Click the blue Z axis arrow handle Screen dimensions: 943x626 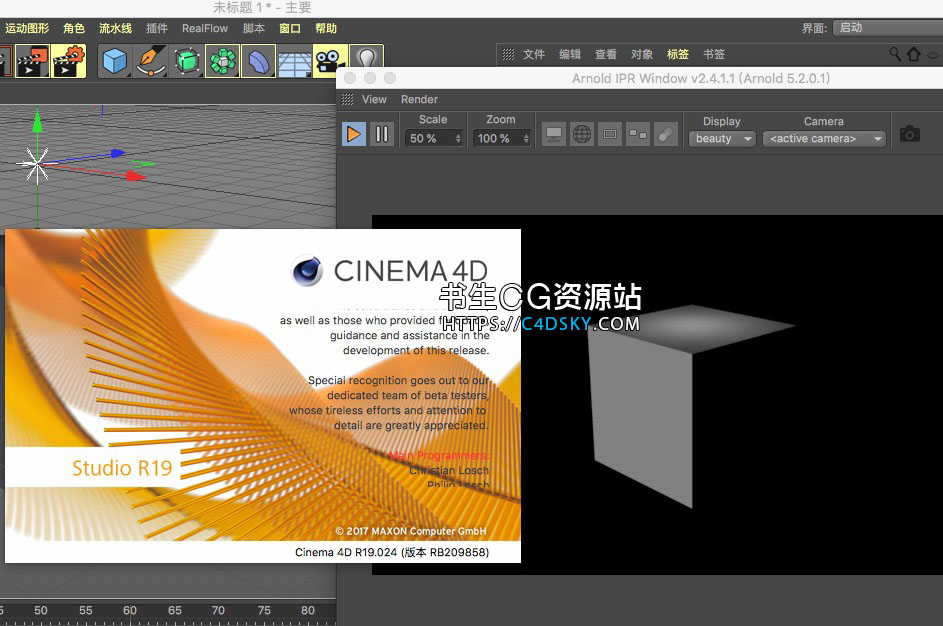(x=118, y=153)
